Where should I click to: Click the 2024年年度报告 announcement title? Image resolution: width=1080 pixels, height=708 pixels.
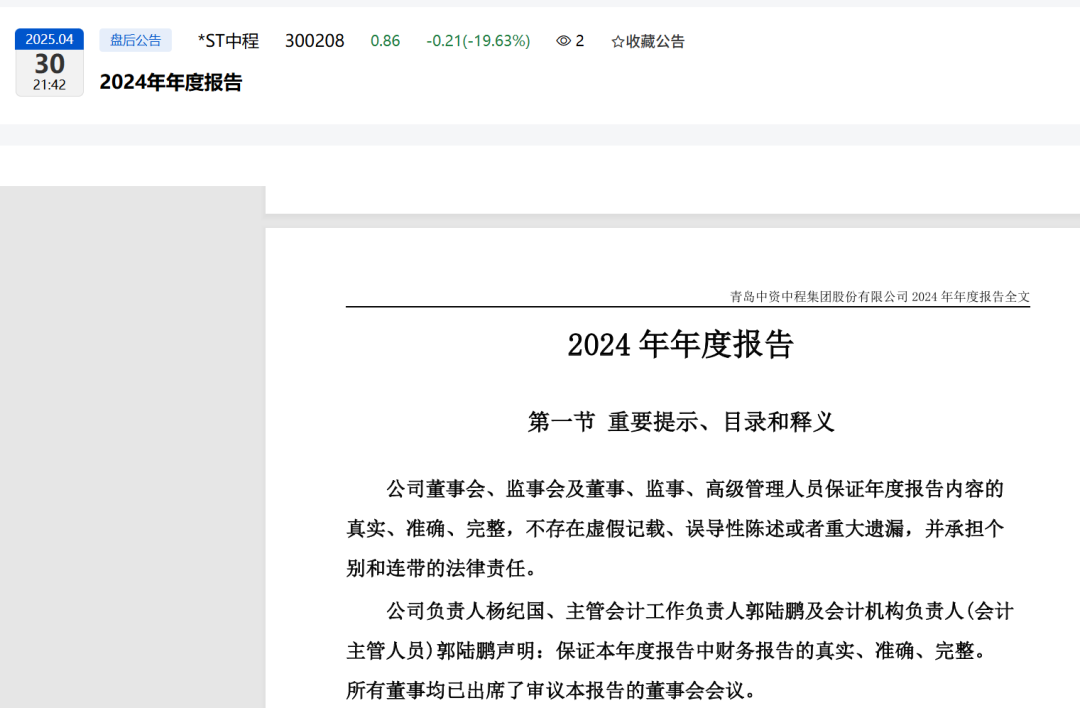click(171, 82)
